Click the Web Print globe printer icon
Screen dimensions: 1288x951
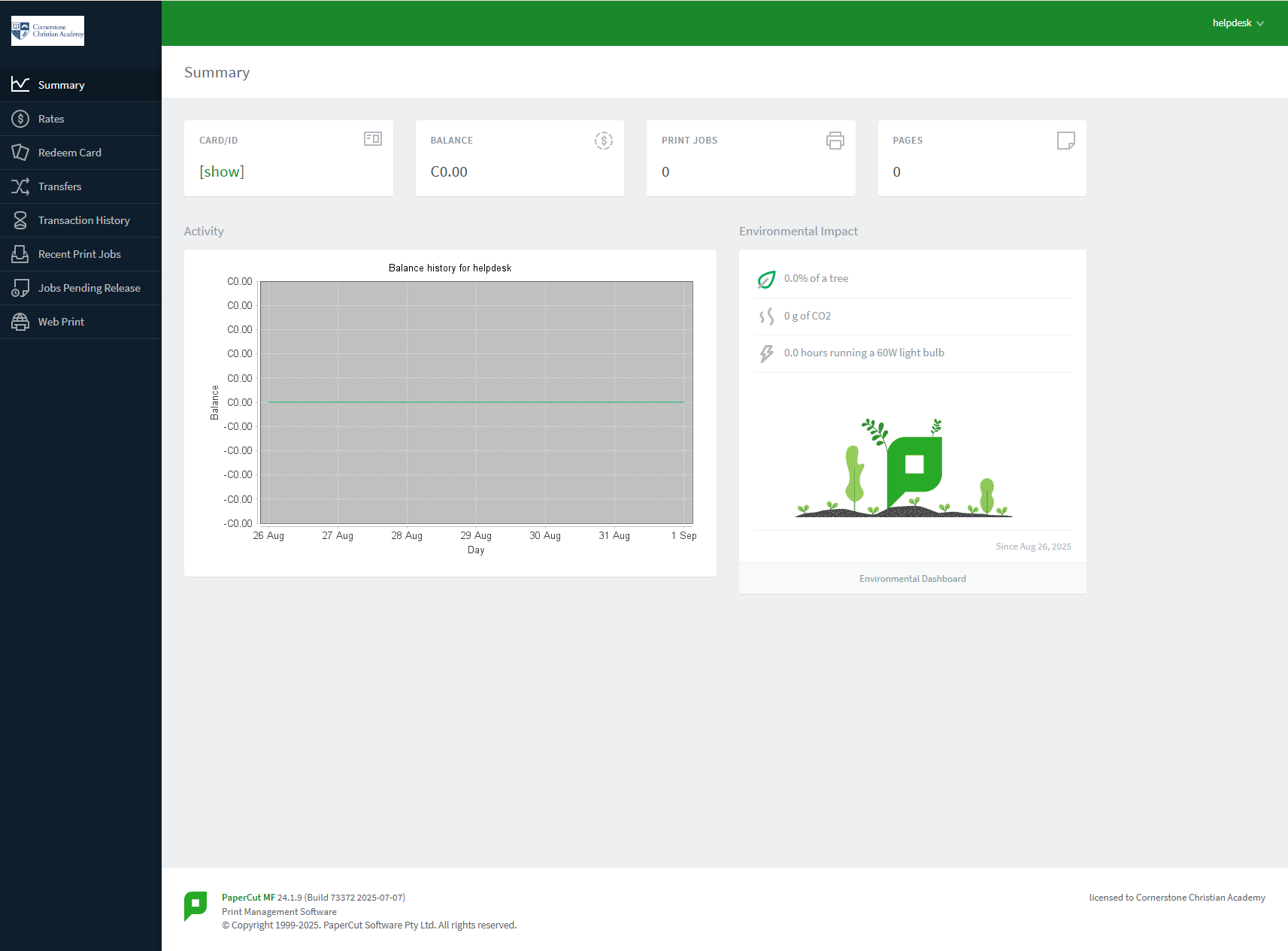coord(20,322)
